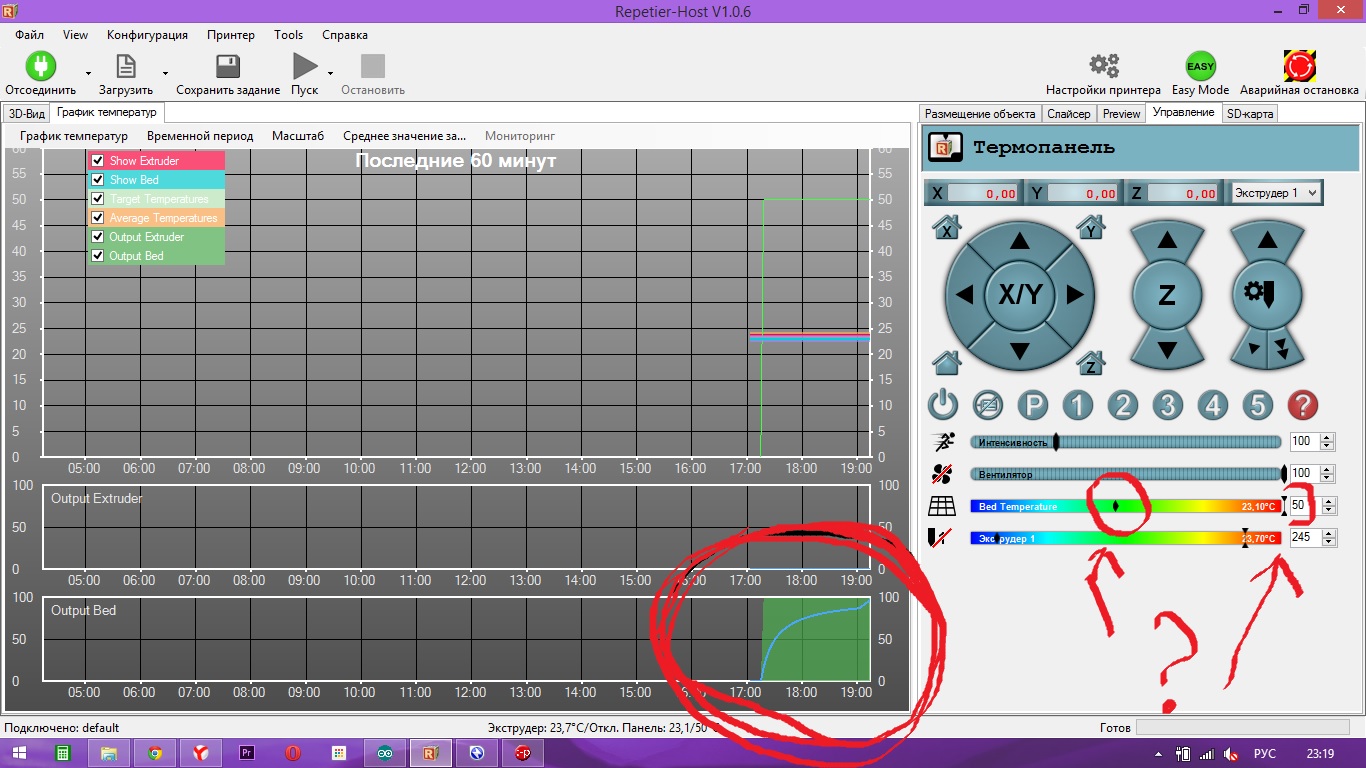Click the Emergency Stop red icon
The height and width of the screenshot is (768, 1366).
pyautogui.click(x=1299, y=66)
